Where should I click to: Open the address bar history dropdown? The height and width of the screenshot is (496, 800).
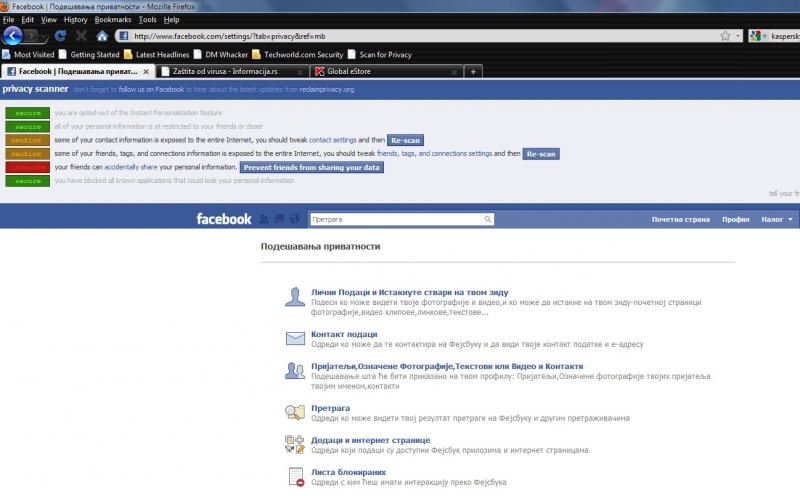coord(738,36)
